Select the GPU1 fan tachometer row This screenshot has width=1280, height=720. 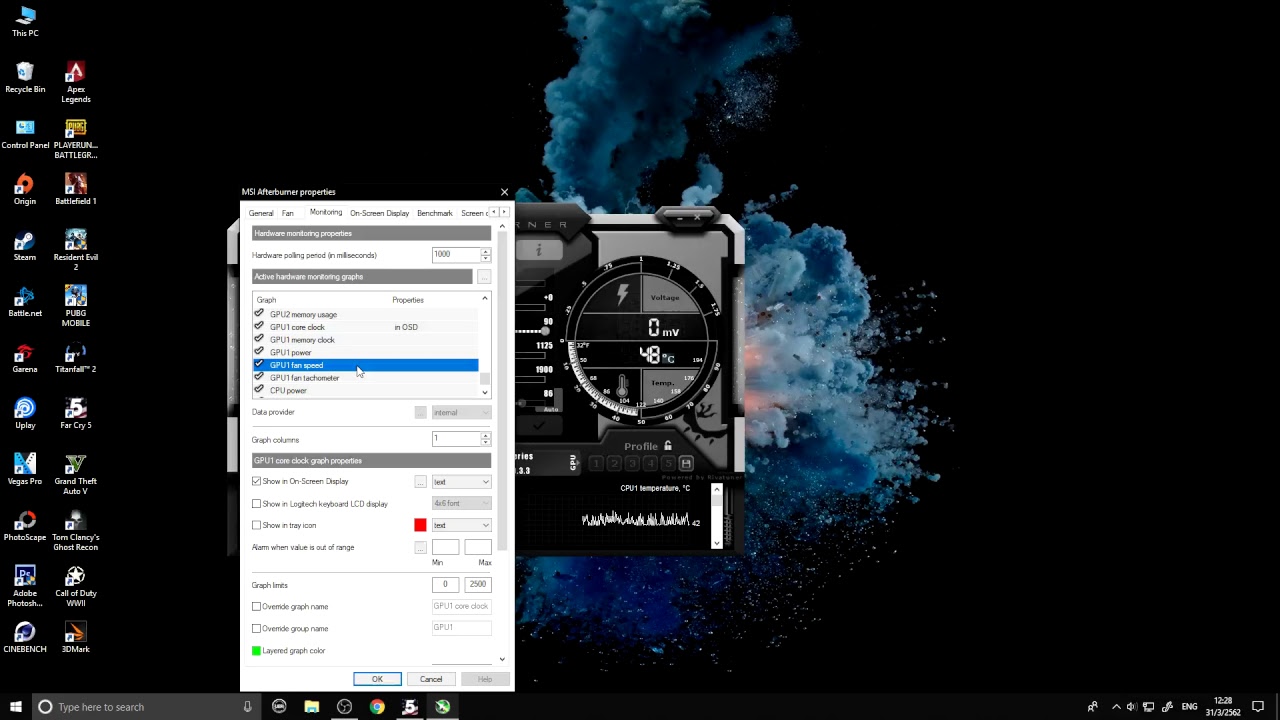[x=365, y=378]
